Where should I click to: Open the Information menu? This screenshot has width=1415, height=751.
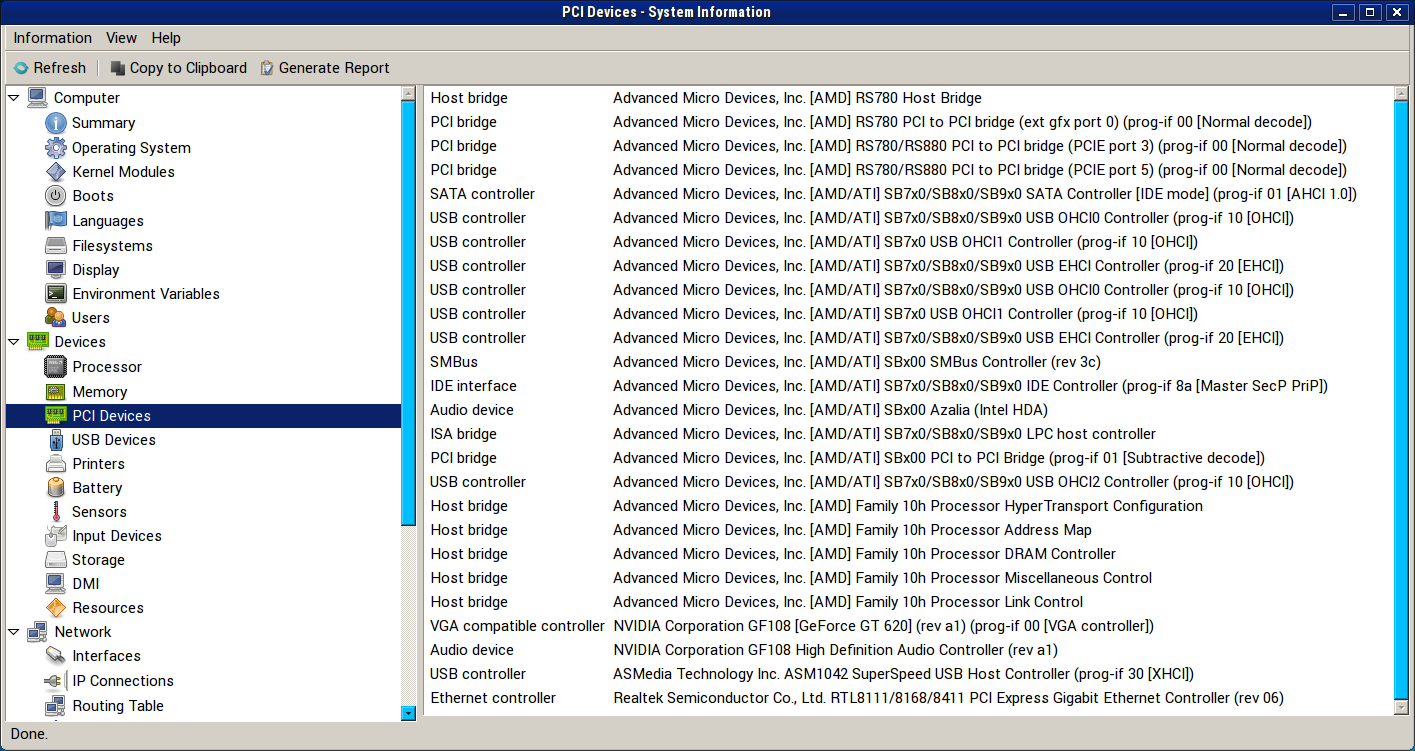tap(52, 38)
